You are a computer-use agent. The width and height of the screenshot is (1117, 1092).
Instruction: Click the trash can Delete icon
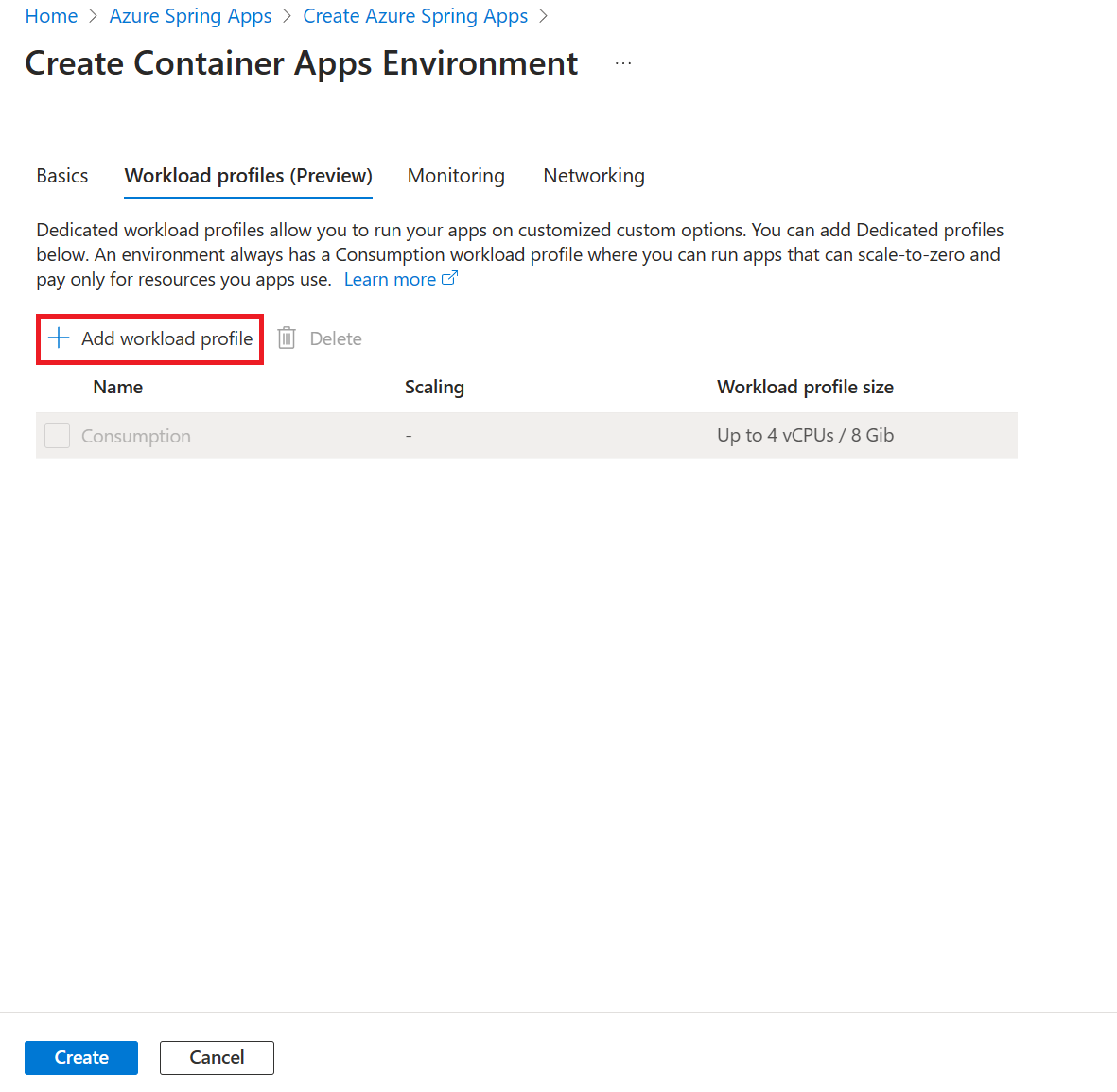point(287,338)
